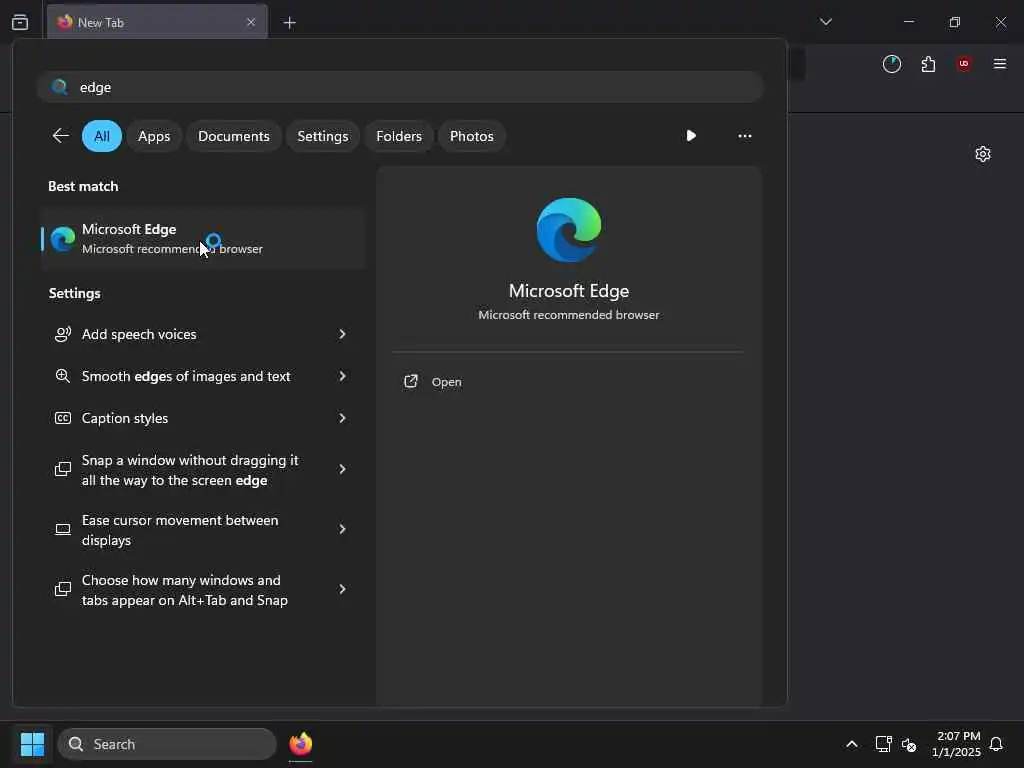Click the CC icon for Caption styles
The height and width of the screenshot is (768, 1024).
coord(63,418)
